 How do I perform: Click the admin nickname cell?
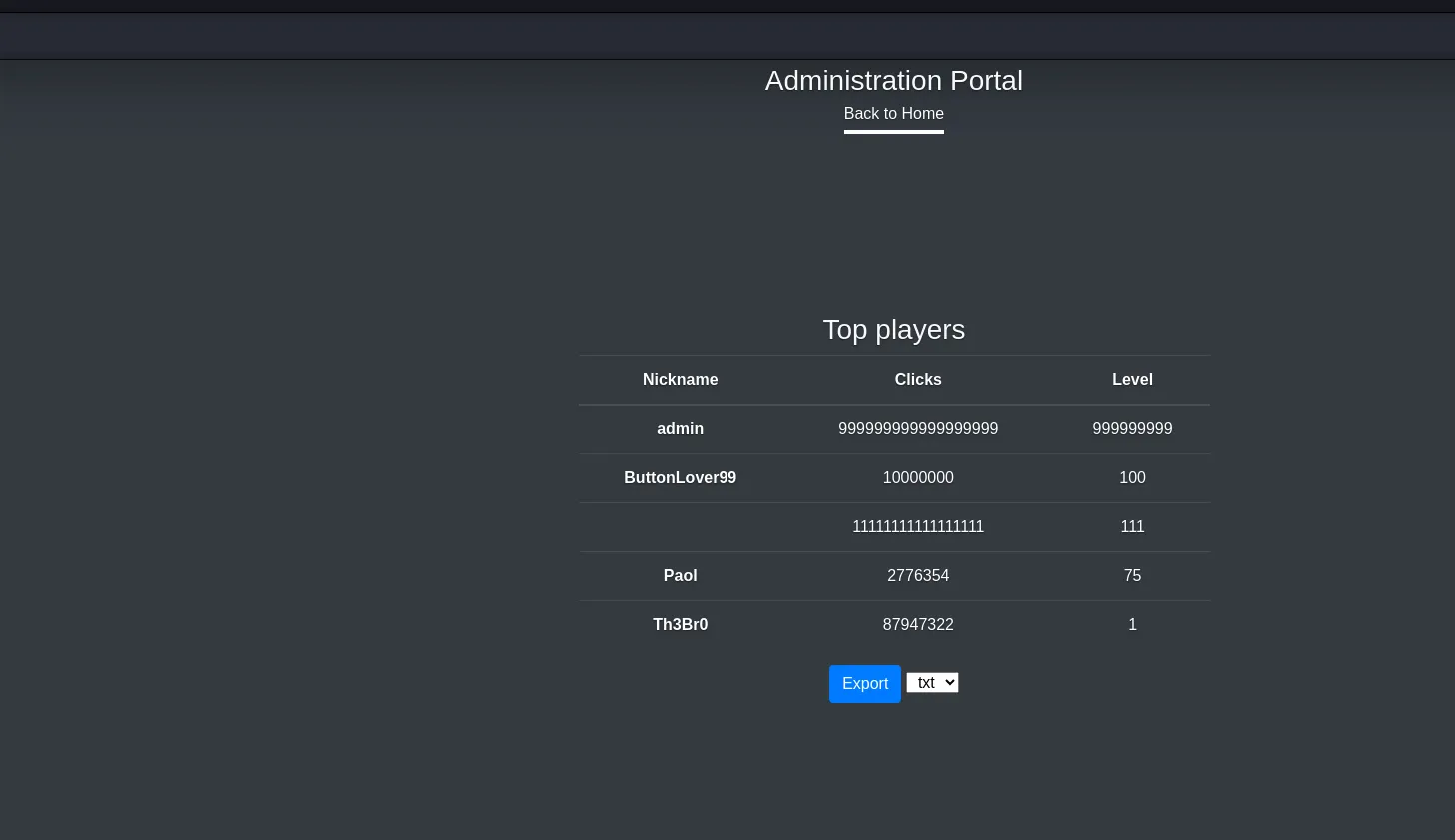tap(680, 429)
